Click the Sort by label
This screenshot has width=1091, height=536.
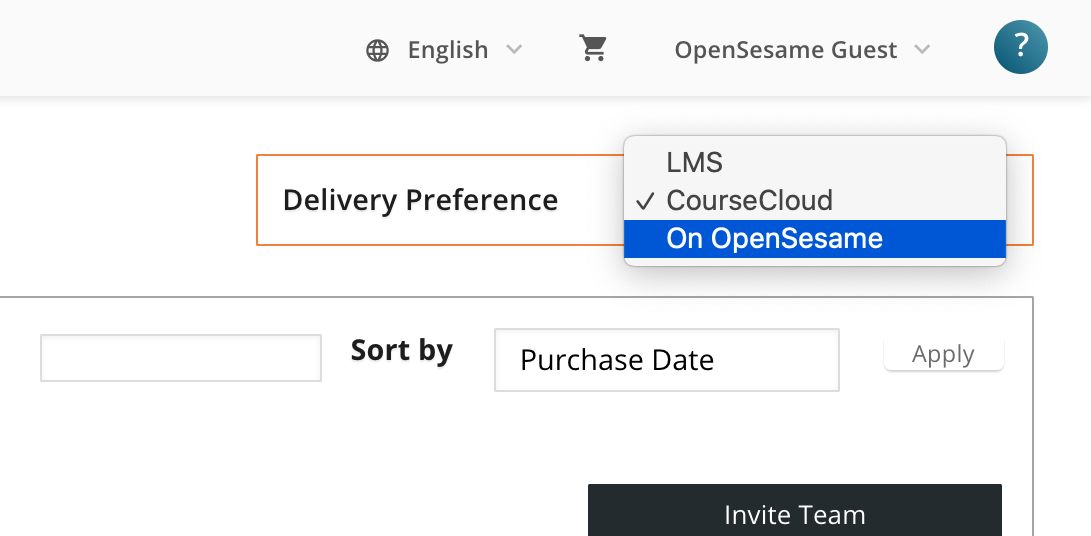(x=401, y=350)
